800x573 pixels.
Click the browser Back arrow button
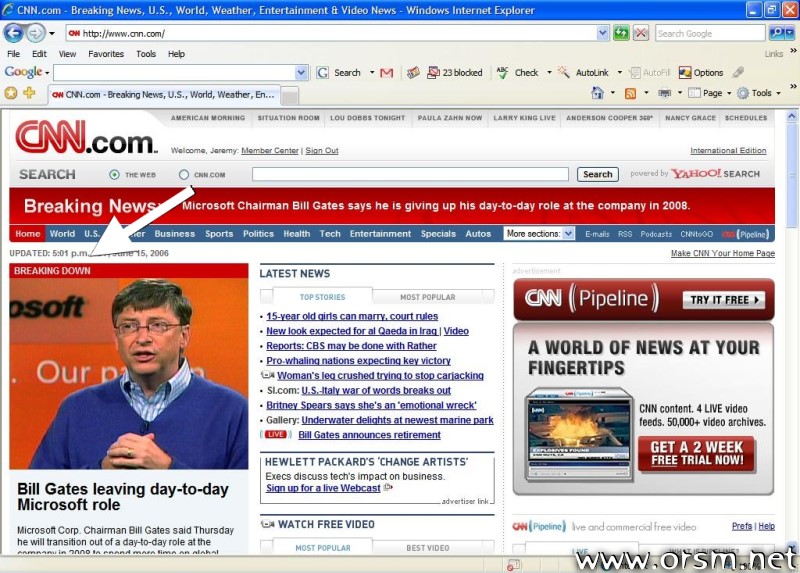click(x=13, y=34)
